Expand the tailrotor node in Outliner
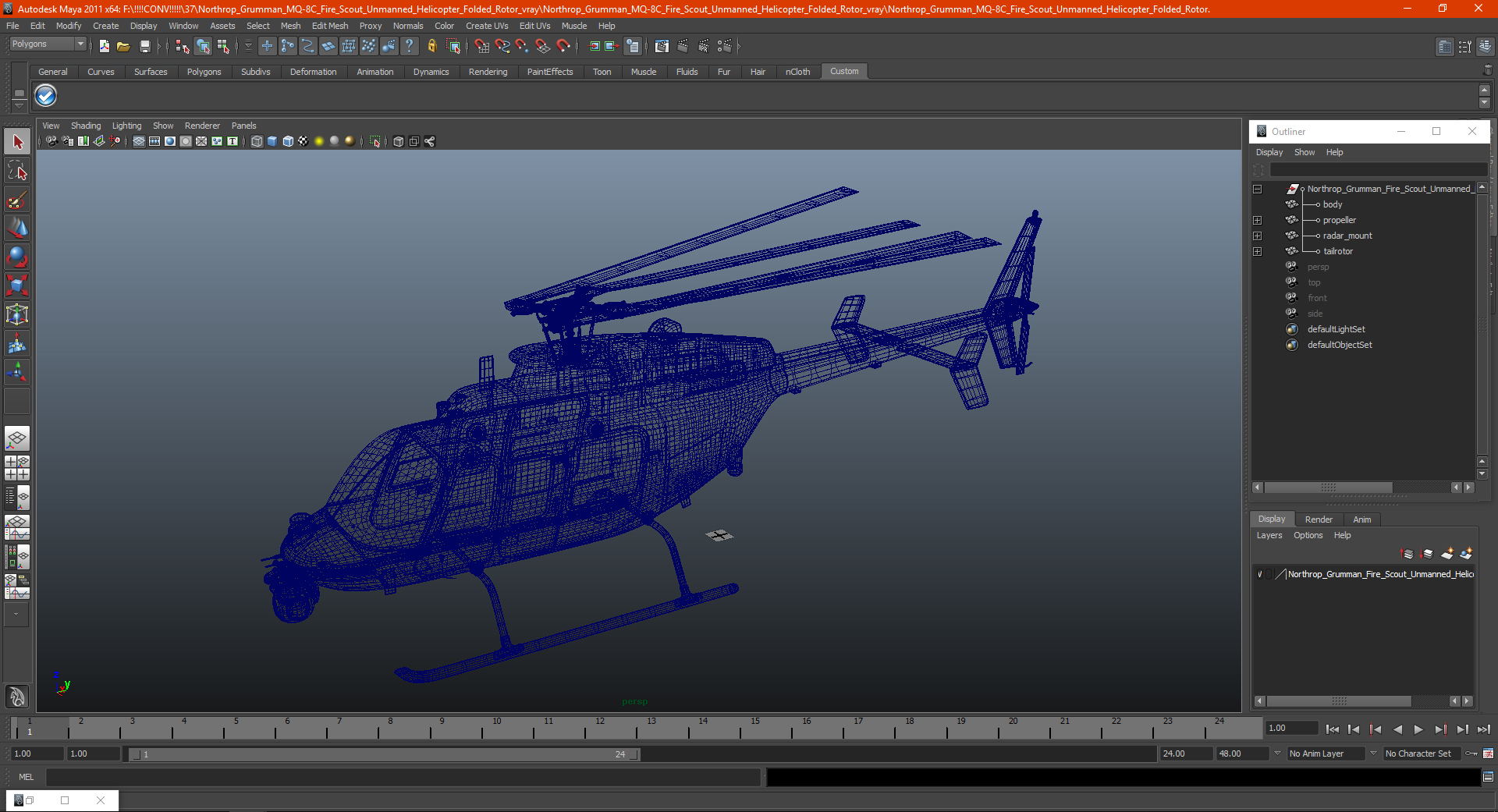Viewport: 1498px width, 812px height. tap(1258, 251)
